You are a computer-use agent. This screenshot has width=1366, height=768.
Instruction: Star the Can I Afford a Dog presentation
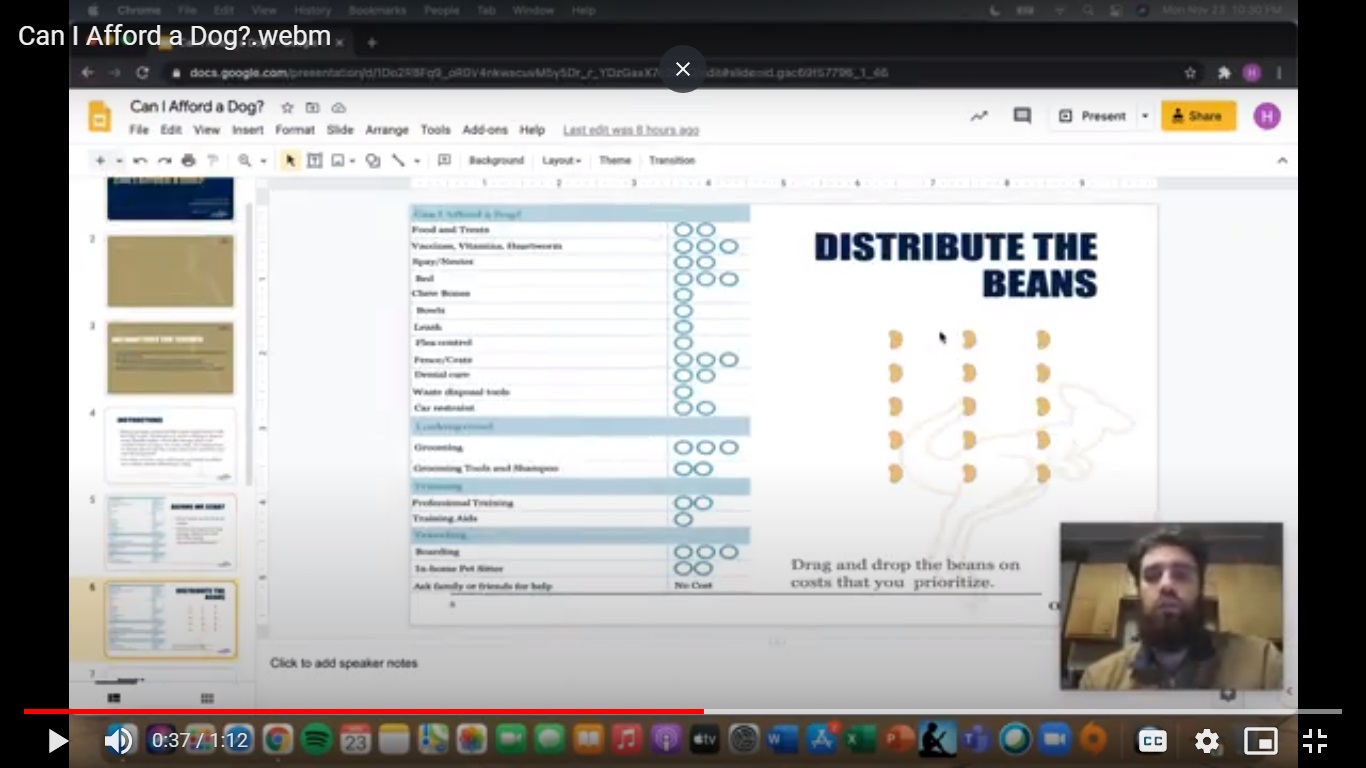click(x=287, y=107)
